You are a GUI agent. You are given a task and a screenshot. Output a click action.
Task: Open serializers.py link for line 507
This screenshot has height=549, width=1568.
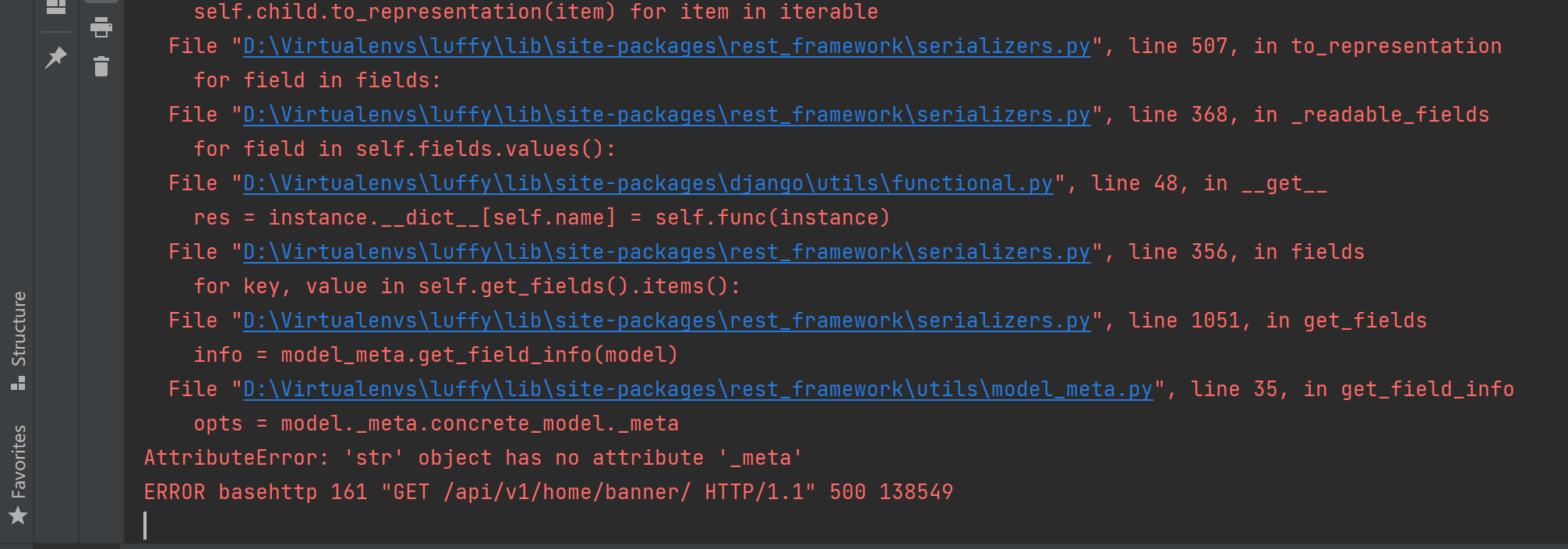point(666,46)
